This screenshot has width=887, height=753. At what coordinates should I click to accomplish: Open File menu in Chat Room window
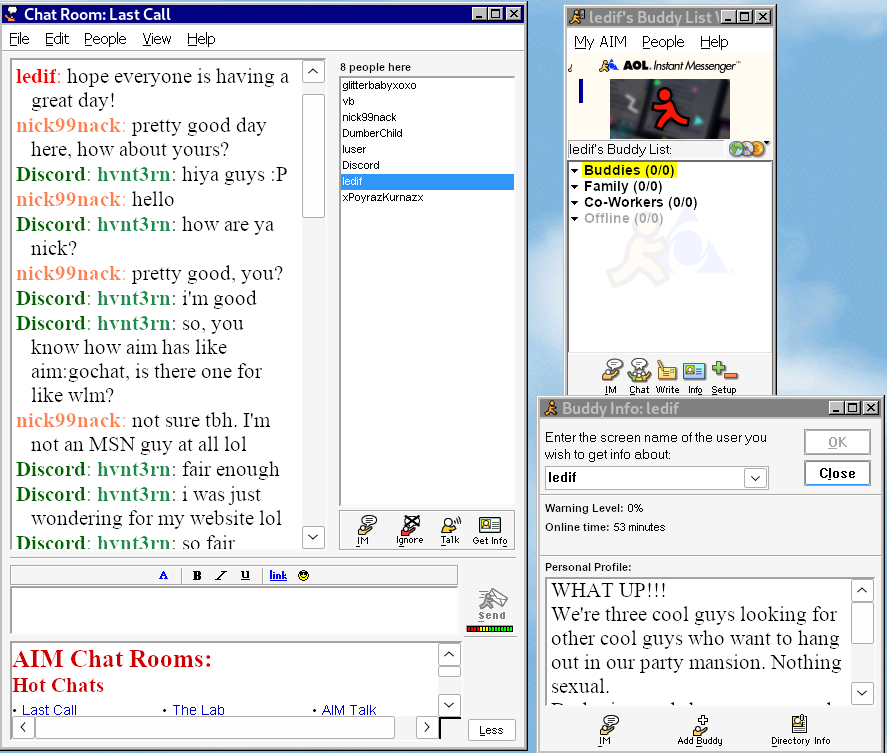pyautogui.click(x=19, y=39)
